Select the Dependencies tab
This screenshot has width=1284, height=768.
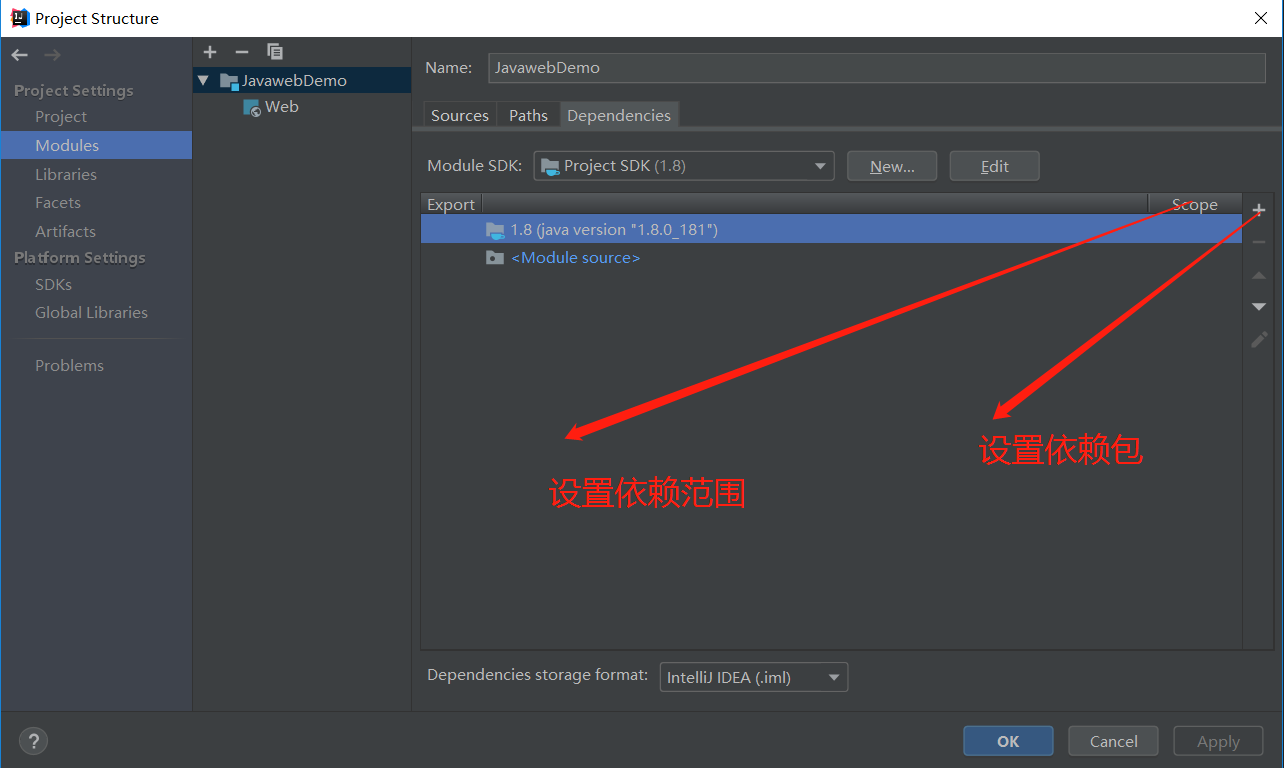(x=619, y=115)
